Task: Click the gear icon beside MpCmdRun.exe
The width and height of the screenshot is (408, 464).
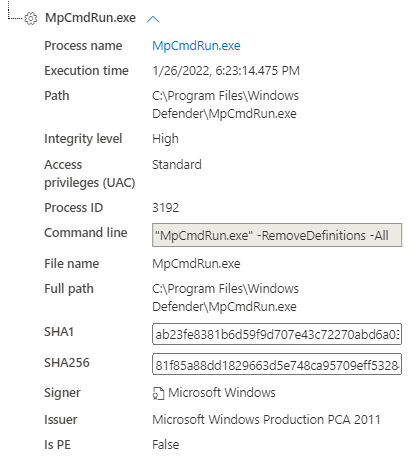Action: (x=31, y=18)
